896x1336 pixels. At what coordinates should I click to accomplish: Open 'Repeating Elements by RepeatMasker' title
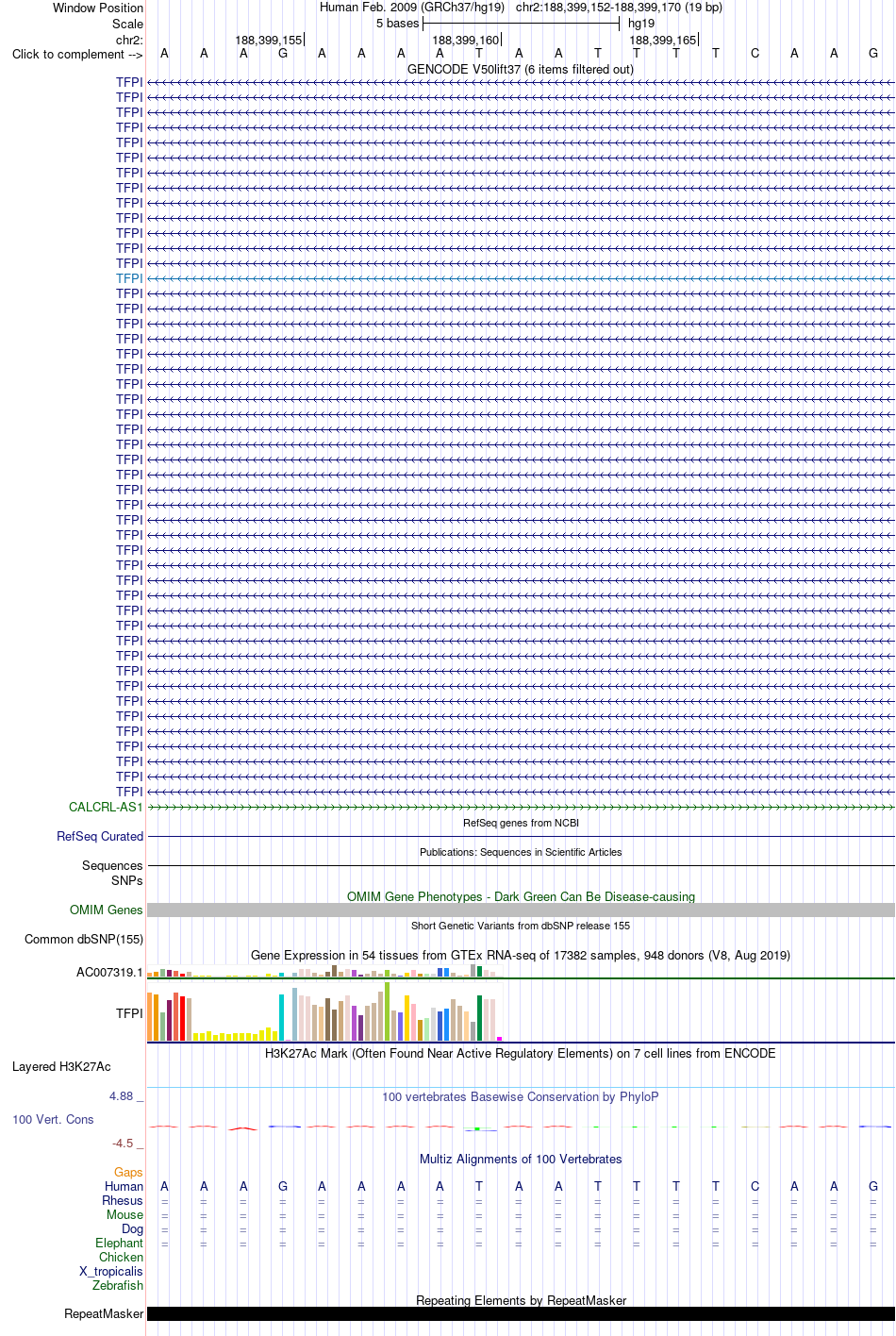521,1300
